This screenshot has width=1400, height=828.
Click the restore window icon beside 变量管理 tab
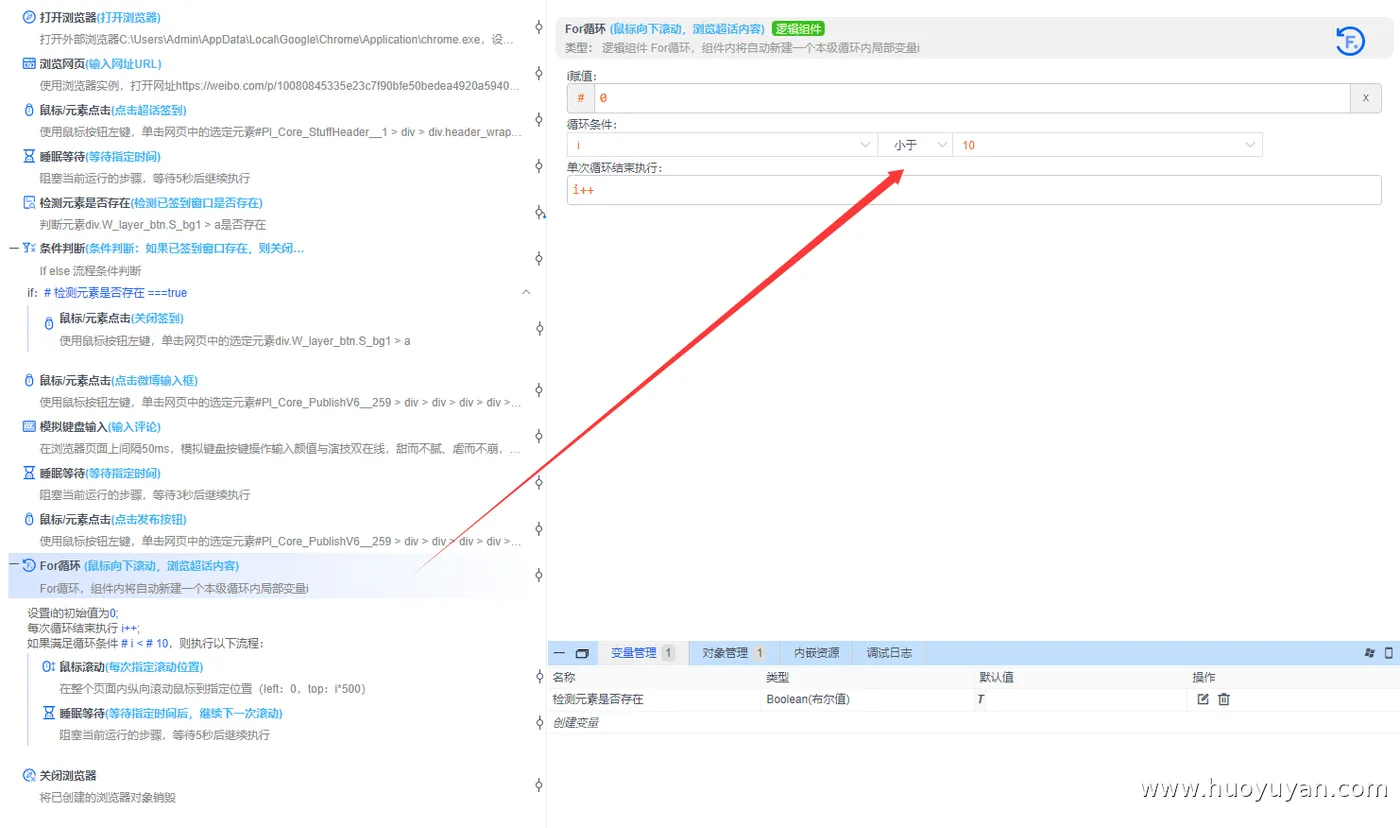click(582, 653)
